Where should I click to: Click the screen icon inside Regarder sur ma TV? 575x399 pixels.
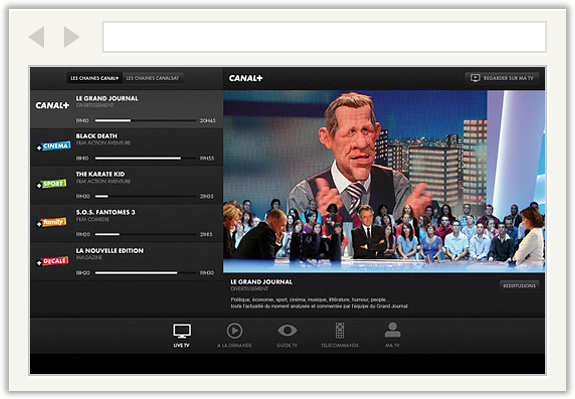tap(475, 78)
